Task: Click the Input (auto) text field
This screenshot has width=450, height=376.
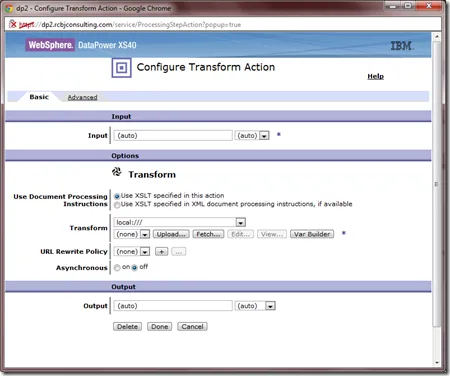Action: (173, 136)
